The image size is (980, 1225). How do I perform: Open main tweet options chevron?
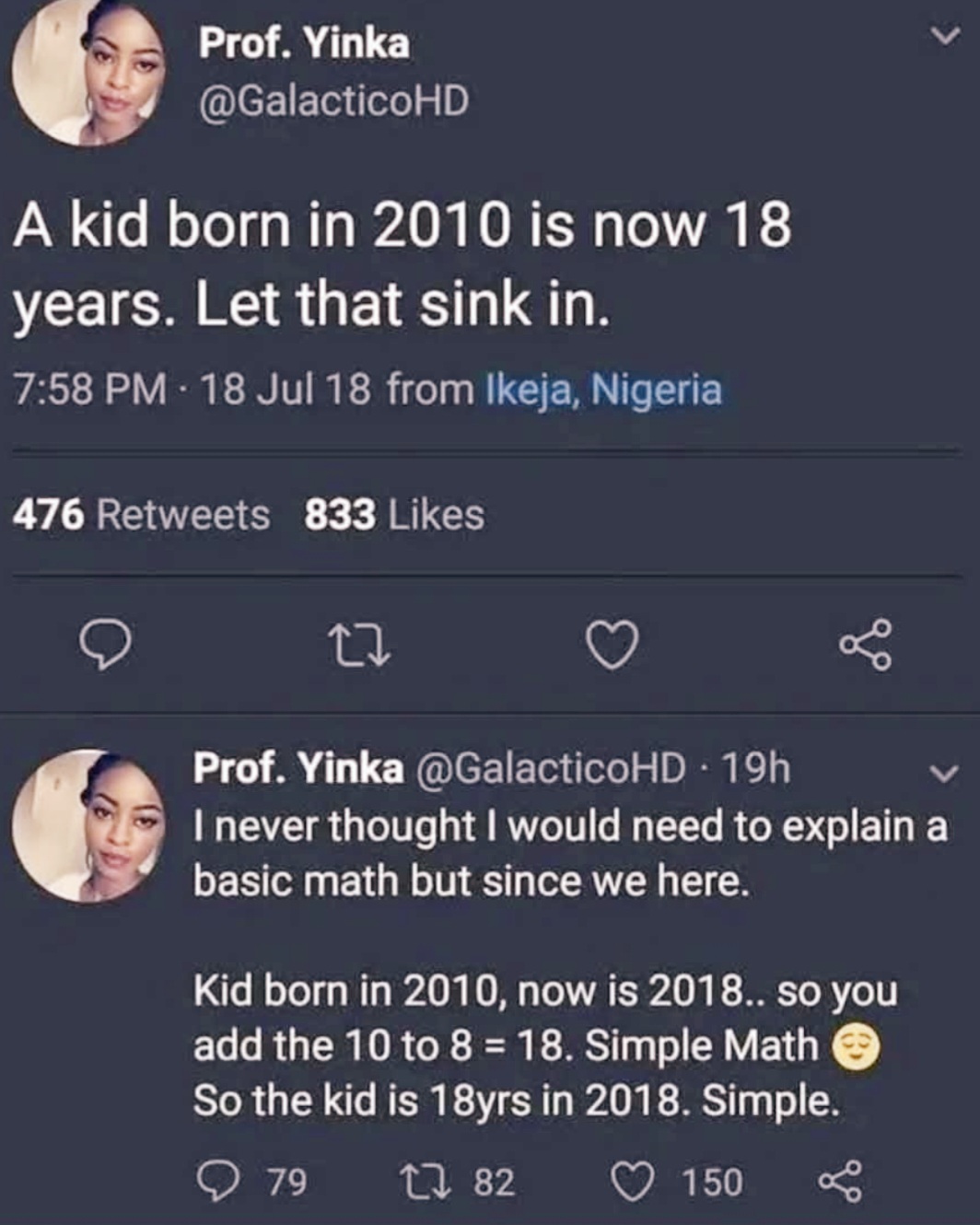(x=944, y=37)
